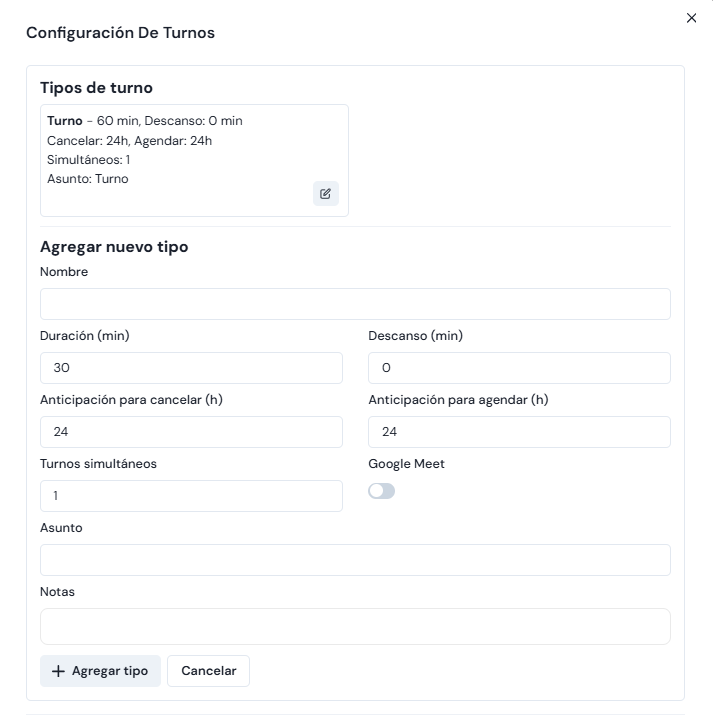Click the Nombre field label
Screen dimensions: 713x718
click(x=64, y=272)
